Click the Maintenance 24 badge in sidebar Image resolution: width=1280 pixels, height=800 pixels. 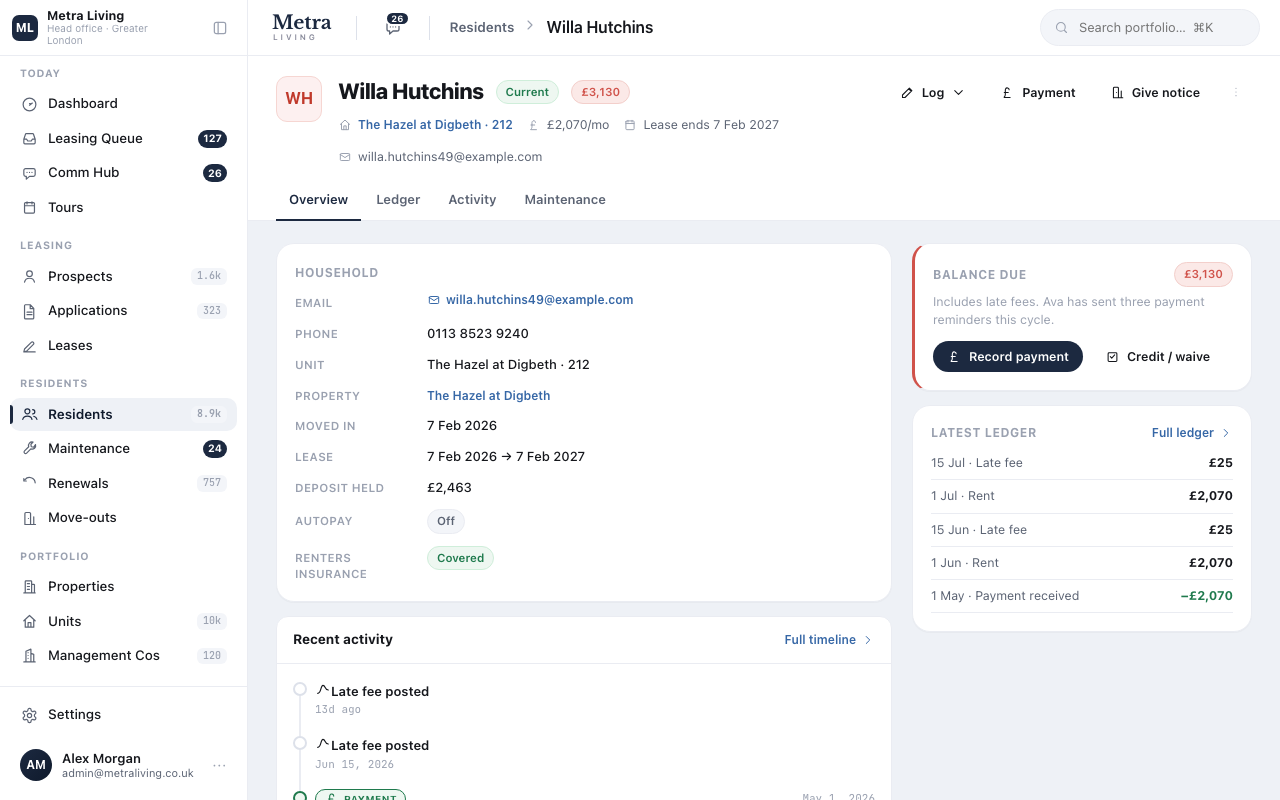(x=215, y=449)
